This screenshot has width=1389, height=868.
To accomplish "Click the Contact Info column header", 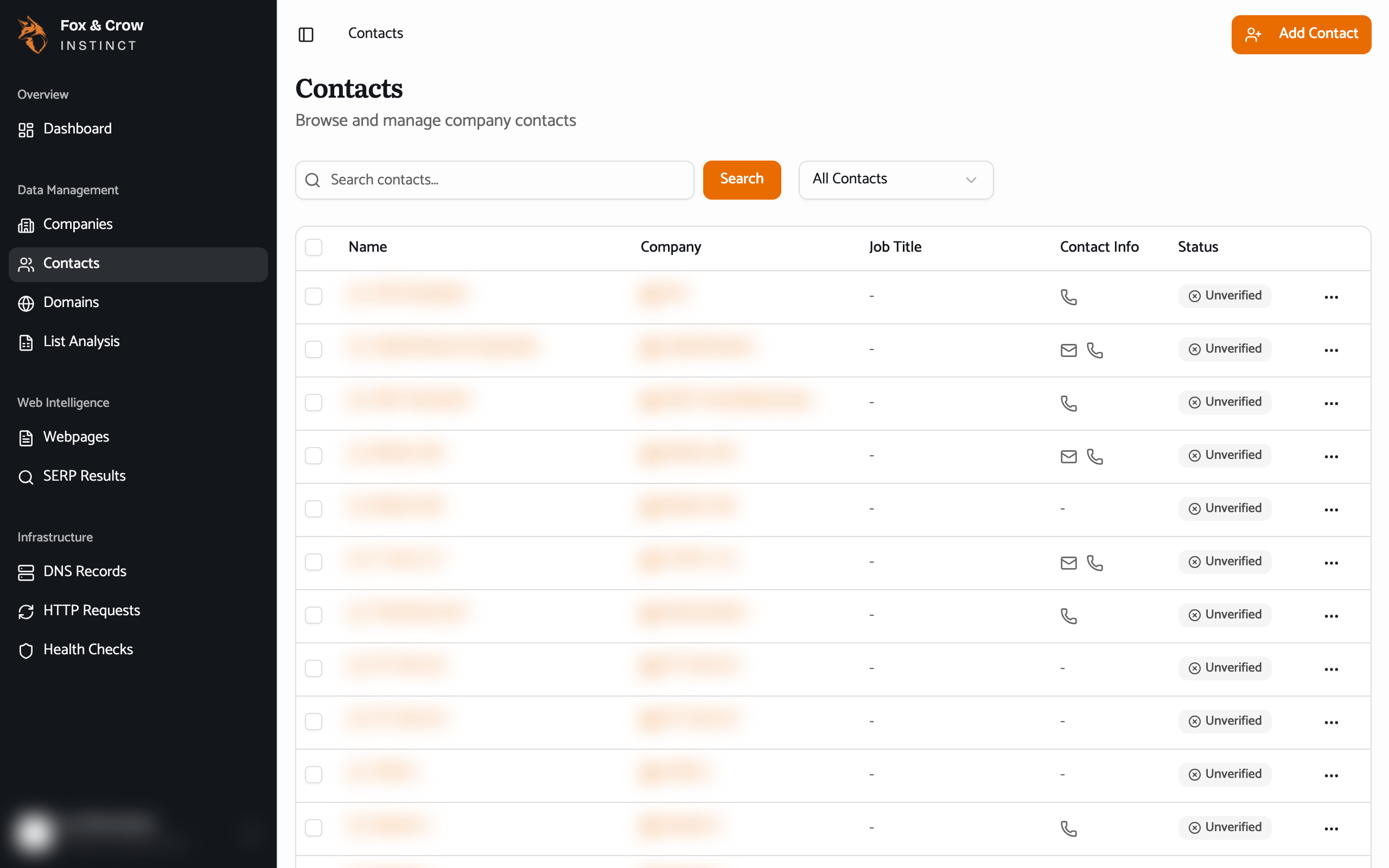I will pos(1099,247).
